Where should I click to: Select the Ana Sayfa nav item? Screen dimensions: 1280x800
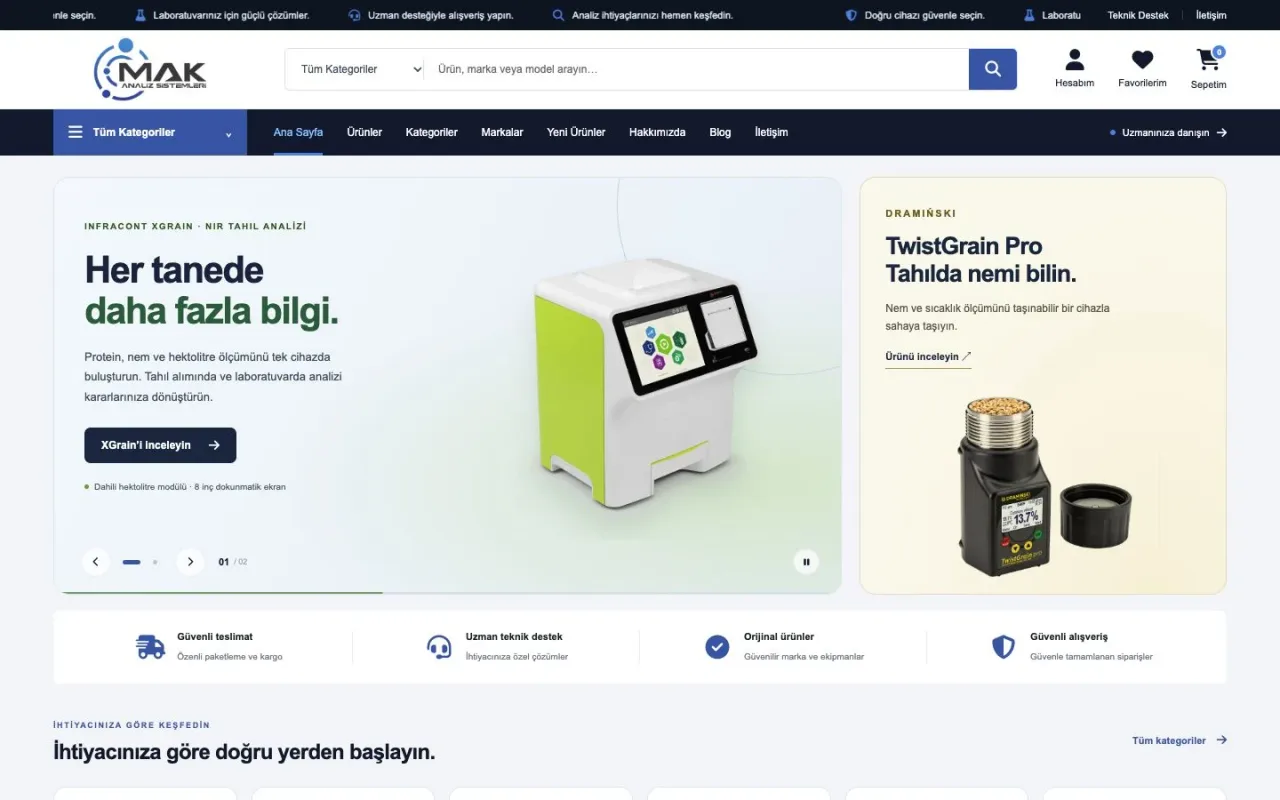(298, 132)
